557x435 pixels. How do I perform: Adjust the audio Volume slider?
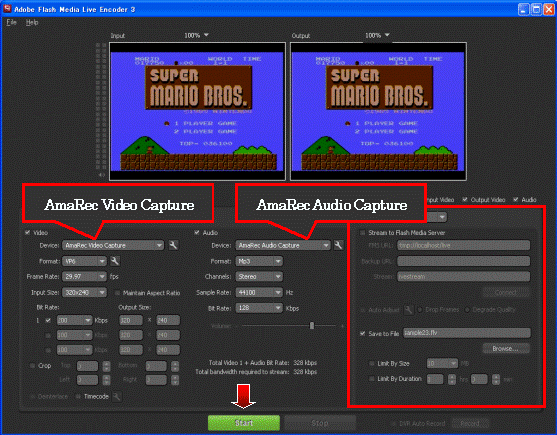(312, 326)
